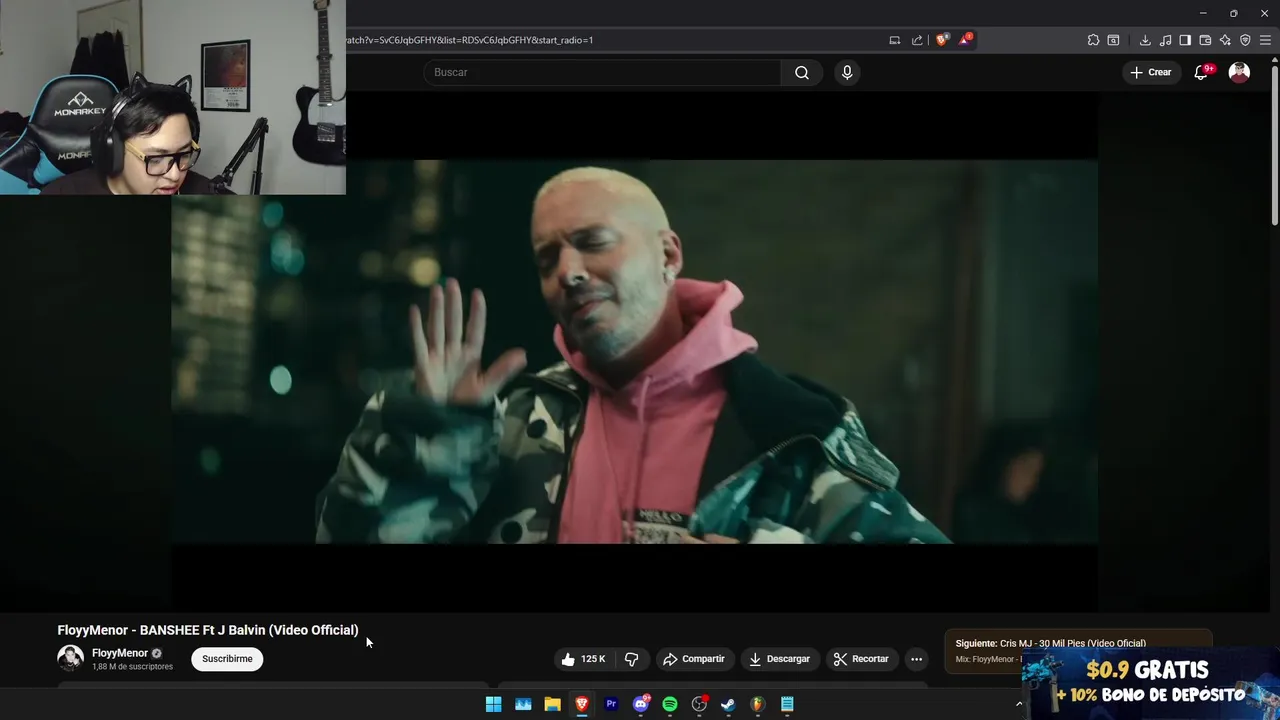Open the graph widget taskbar icon
Viewport: 1280px width, 720px height.
(523, 704)
